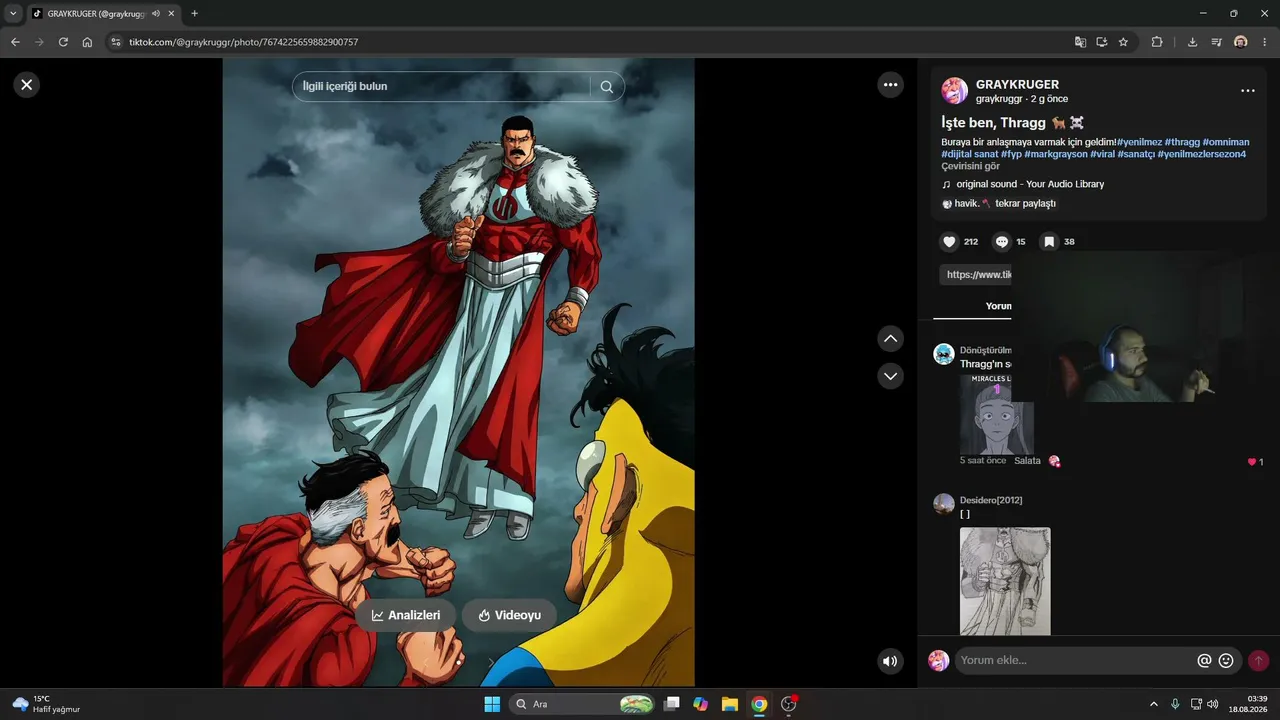1280x720 pixels.
Task: Expand the tab search dropdown
Action: pyautogui.click(x=13, y=14)
